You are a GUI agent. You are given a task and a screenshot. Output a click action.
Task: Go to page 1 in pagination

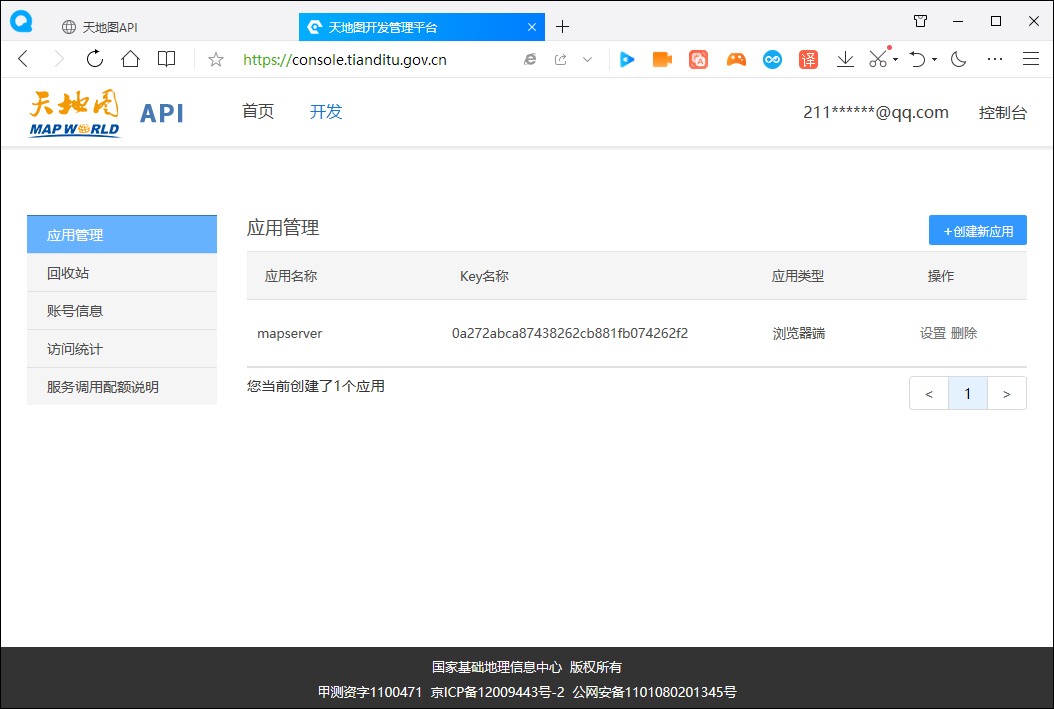coord(967,393)
